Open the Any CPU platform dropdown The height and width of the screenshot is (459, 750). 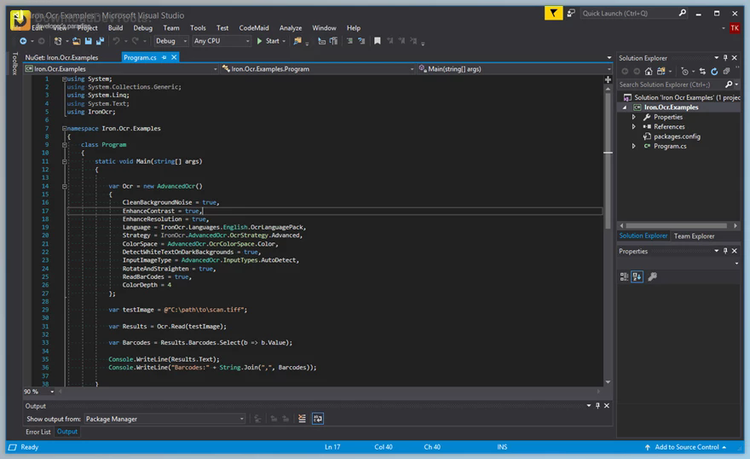tap(221, 41)
